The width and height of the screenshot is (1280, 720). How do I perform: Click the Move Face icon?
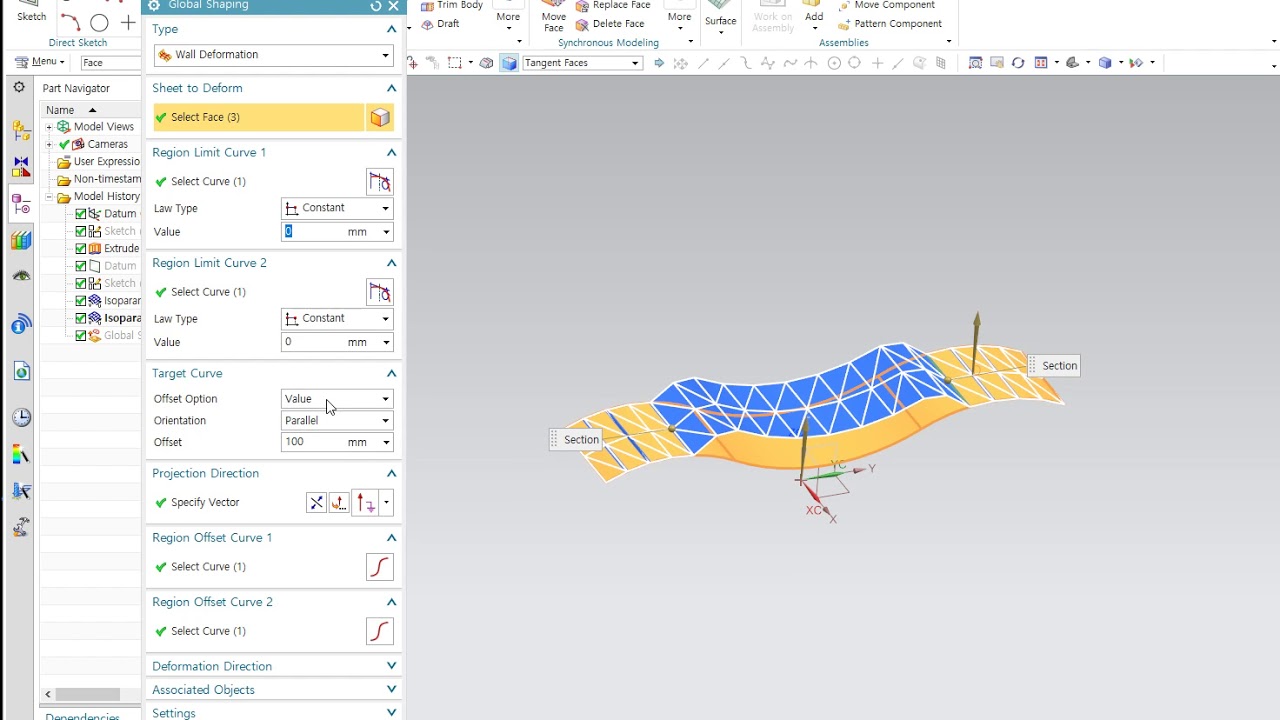(x=553, y=16)
